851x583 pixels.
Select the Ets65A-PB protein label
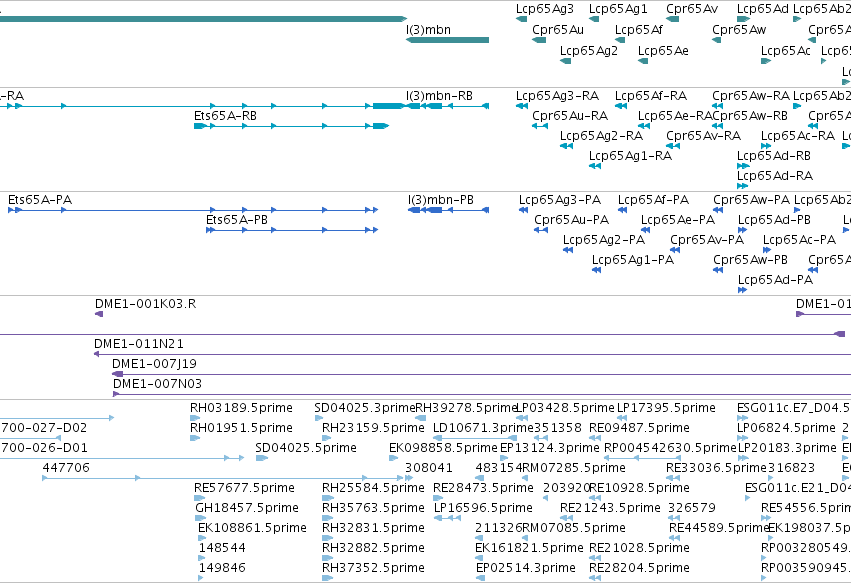tap(237, 220)
